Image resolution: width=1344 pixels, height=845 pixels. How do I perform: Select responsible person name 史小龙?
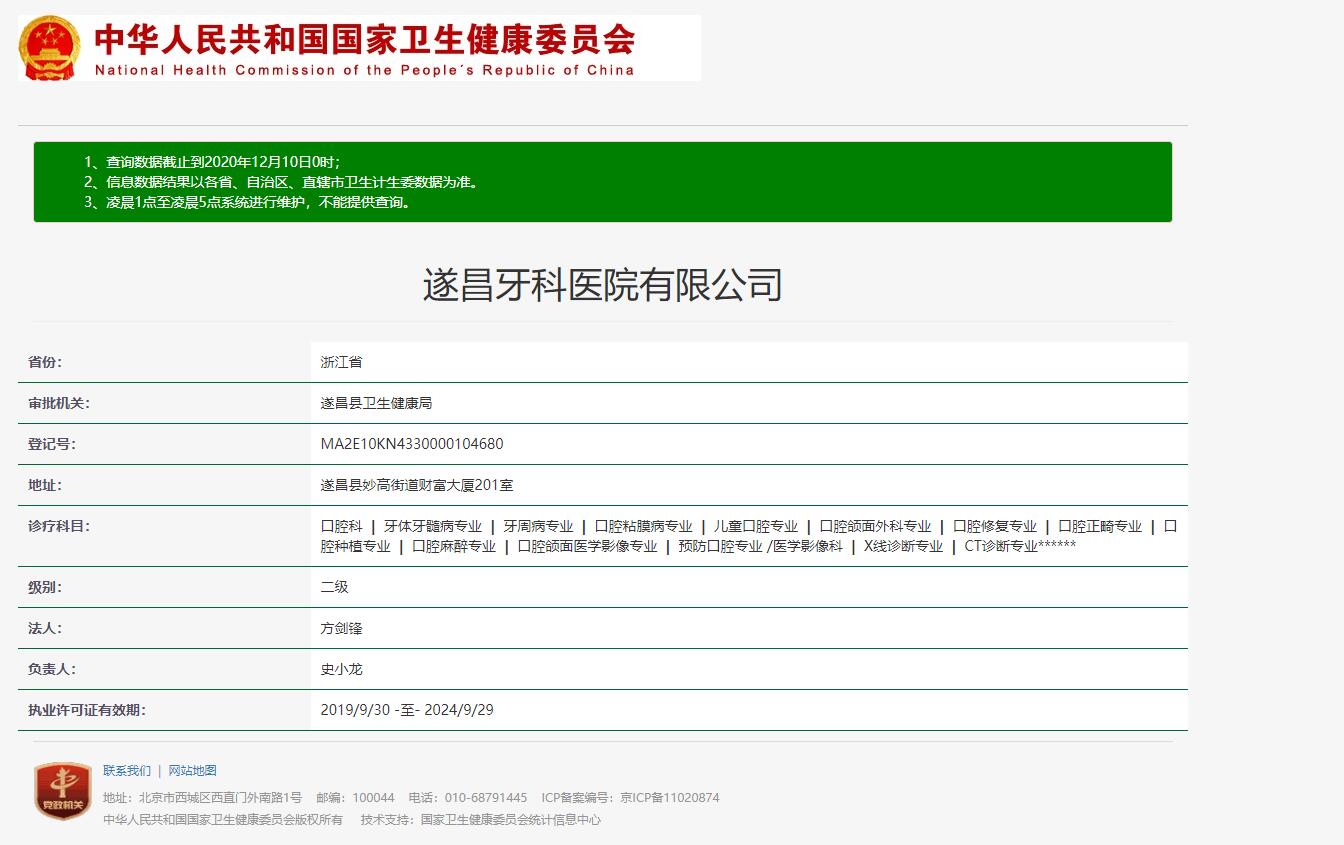point(341,670)
